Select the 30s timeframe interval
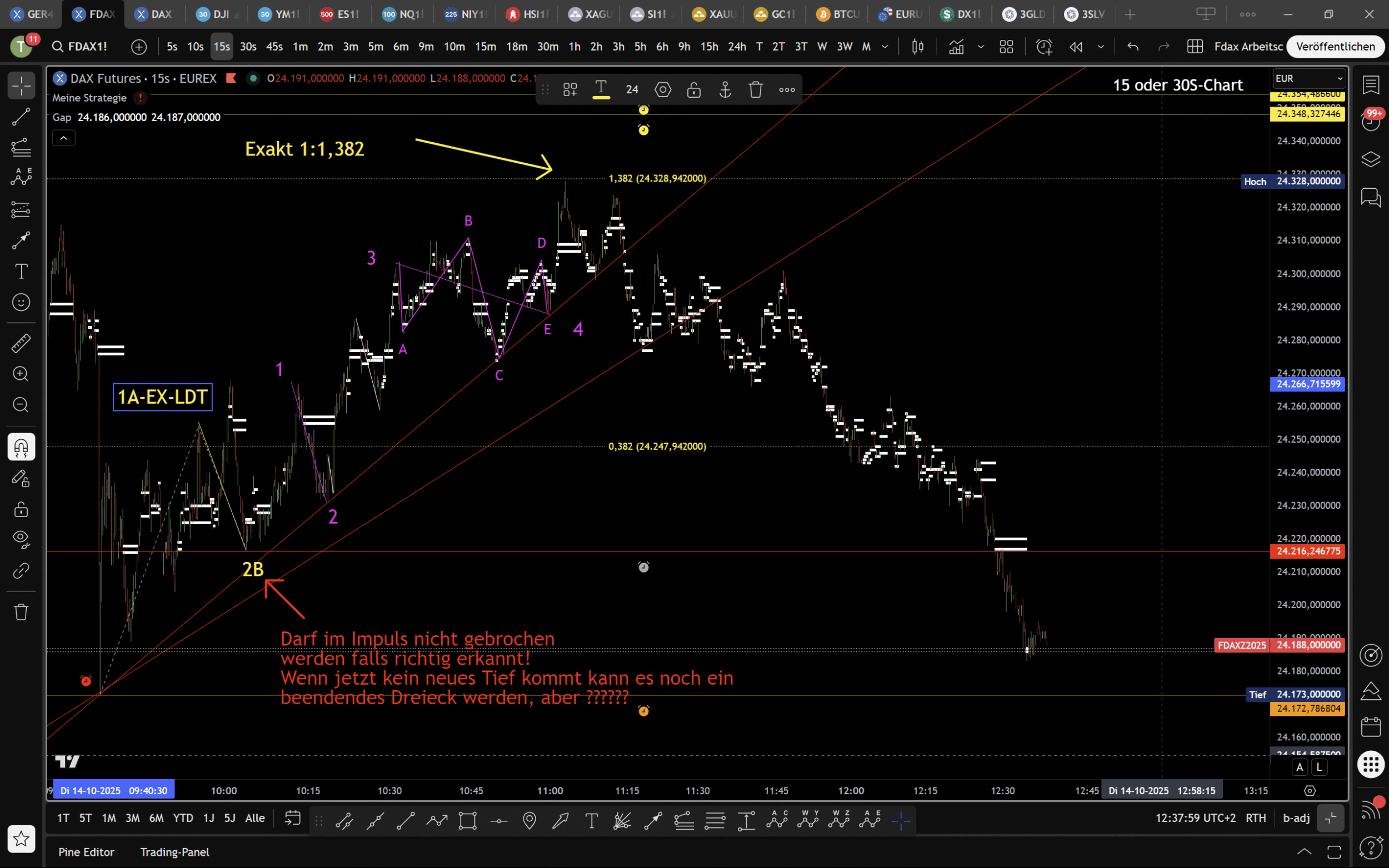Image resolution: width=1389 pixels, height=868 pixels. [x=248, y=47]
